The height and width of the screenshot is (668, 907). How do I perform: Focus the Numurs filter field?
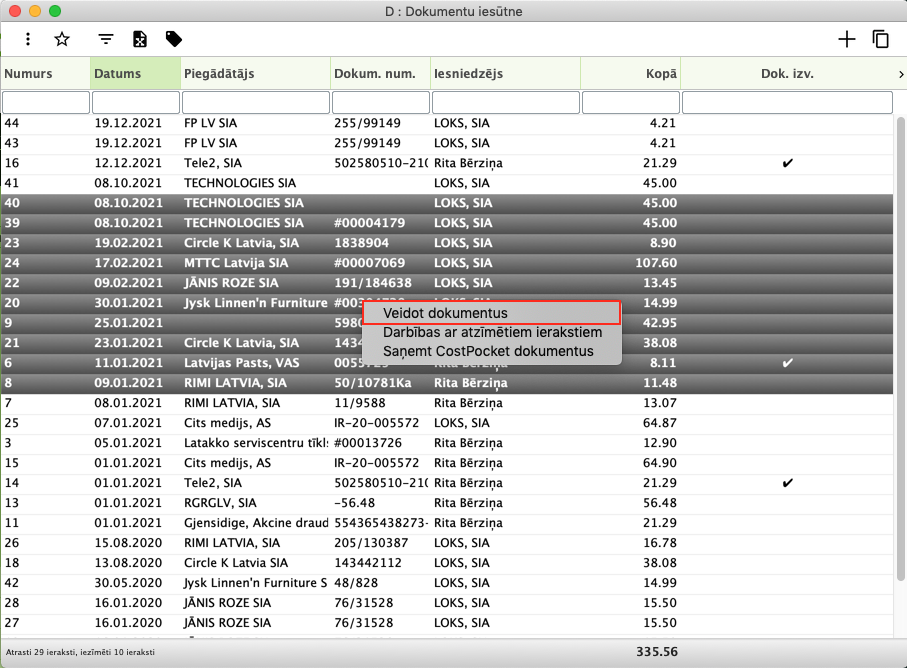click(46, 102)
